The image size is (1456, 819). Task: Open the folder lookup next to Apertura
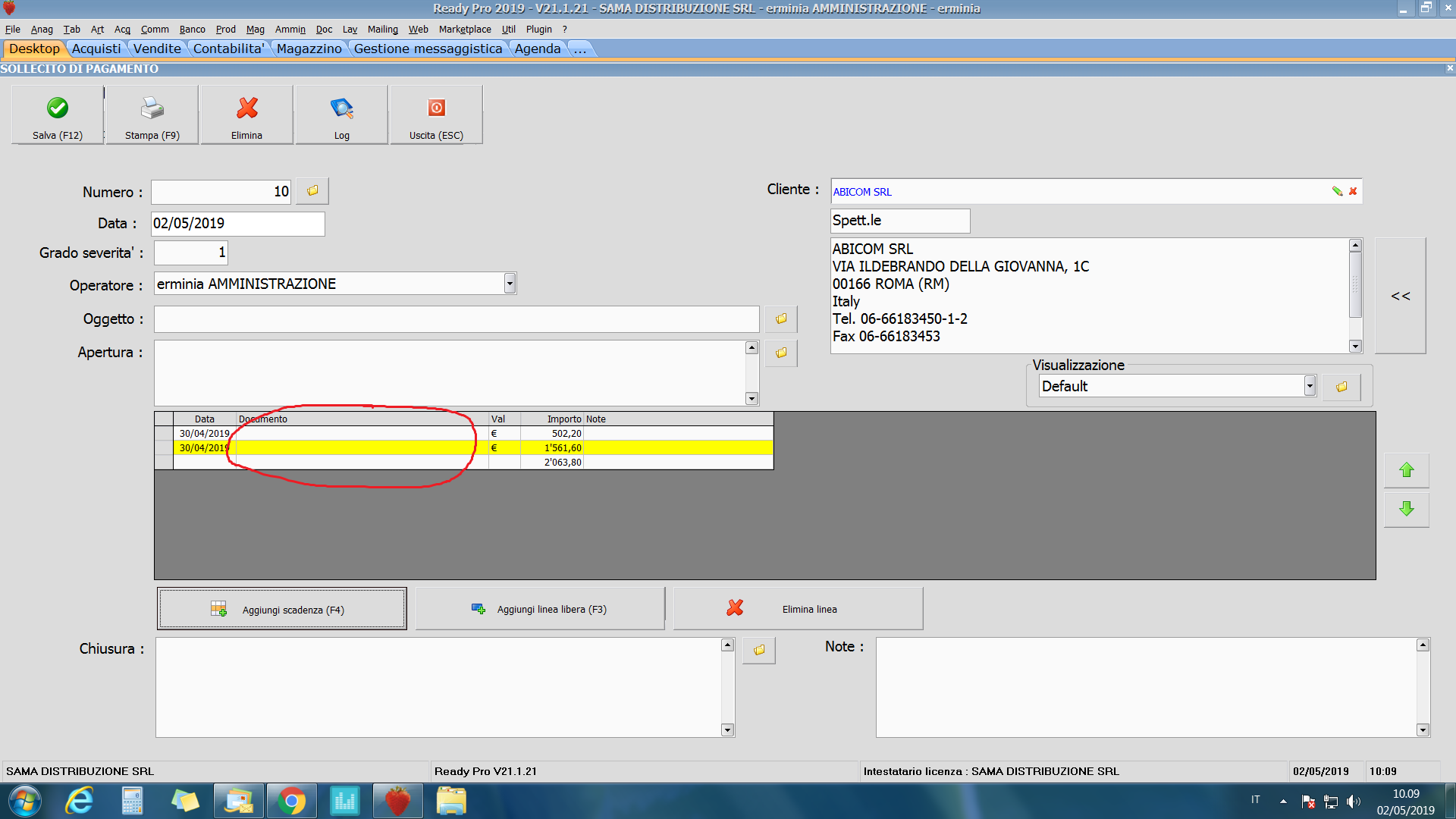click(x=781, y=353)
